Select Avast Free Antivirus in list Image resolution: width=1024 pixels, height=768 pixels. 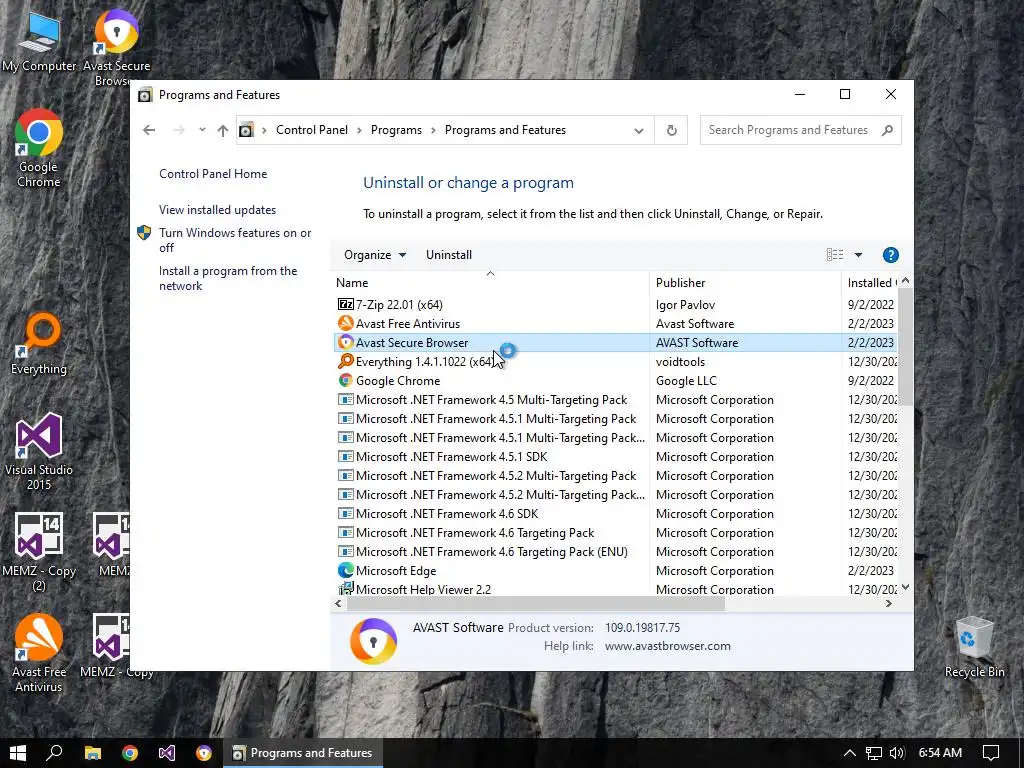pyautogui.click(x=615, y=324)
